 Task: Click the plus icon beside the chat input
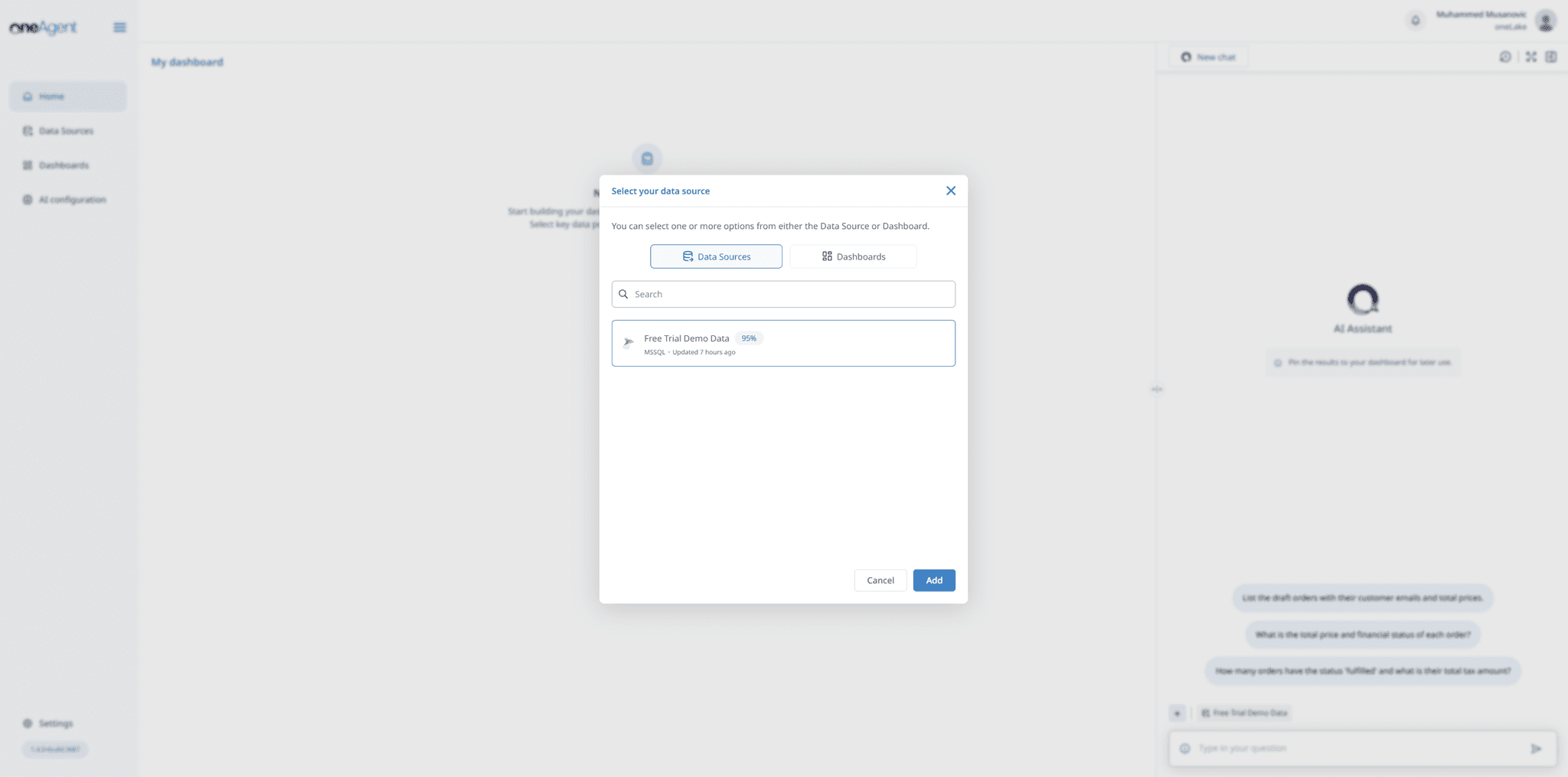click(x=1177, y=713)
